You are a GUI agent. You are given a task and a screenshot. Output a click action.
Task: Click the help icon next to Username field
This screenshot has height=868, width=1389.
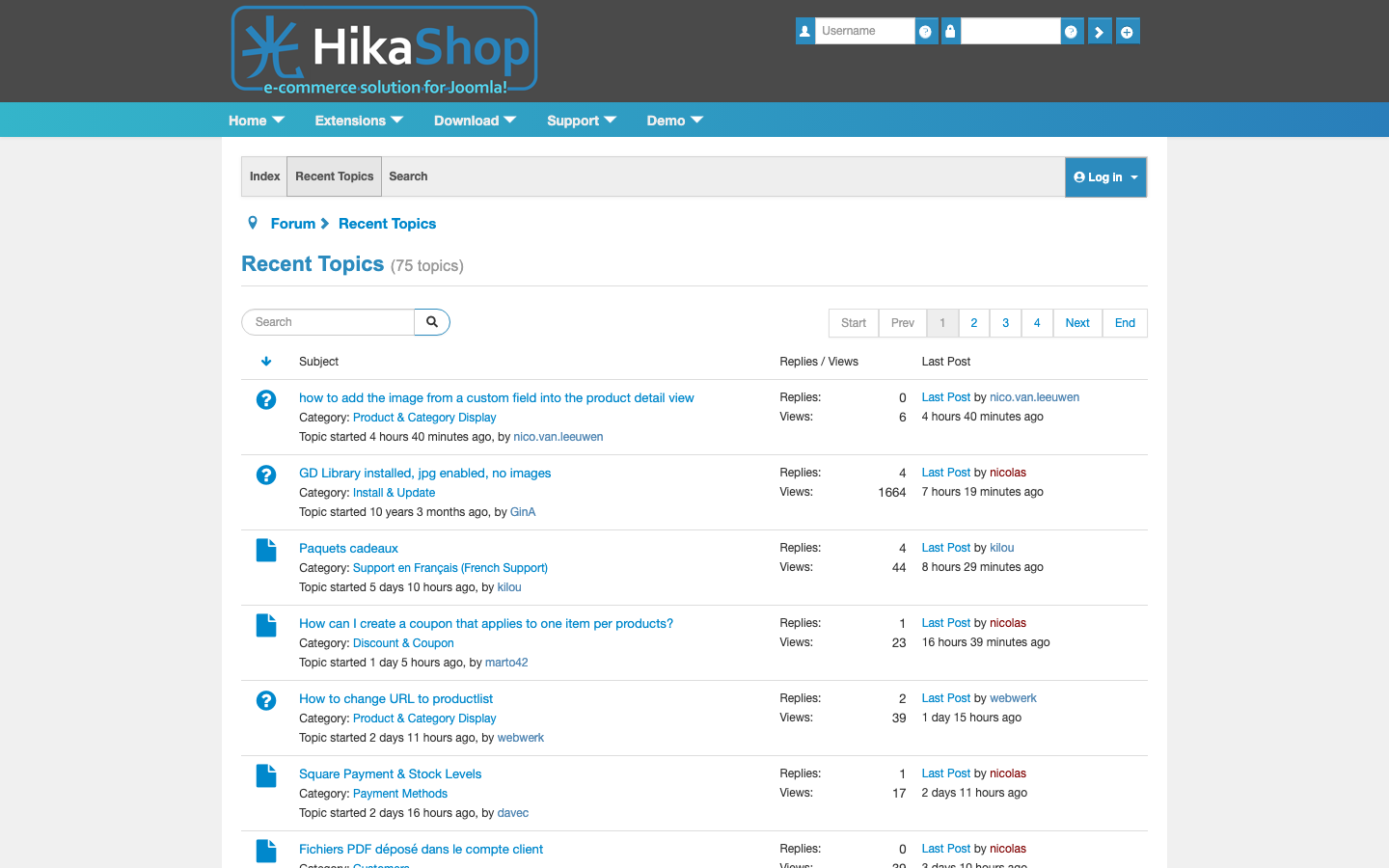[925, 31]
